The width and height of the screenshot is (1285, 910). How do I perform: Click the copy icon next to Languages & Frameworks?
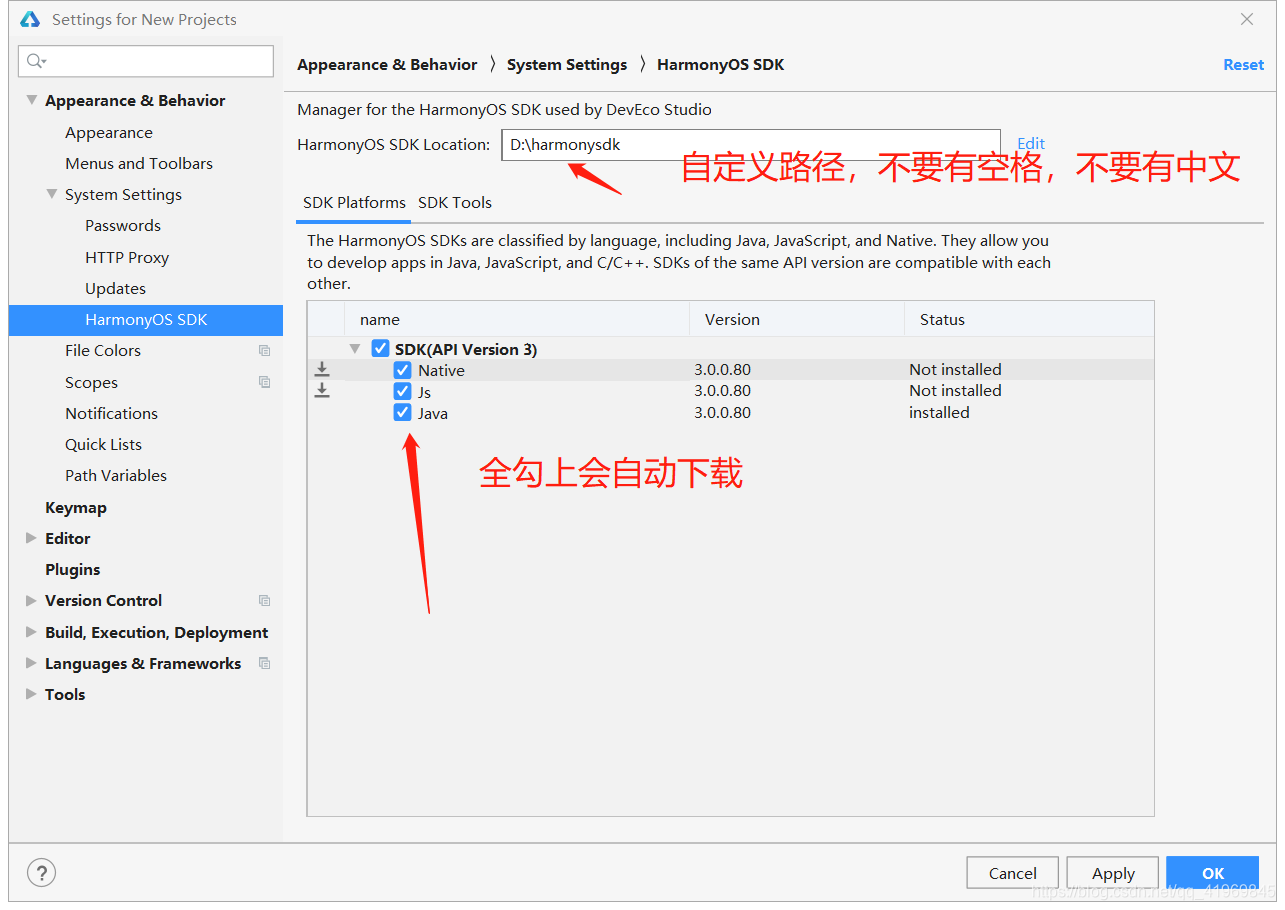click(264, 663)
